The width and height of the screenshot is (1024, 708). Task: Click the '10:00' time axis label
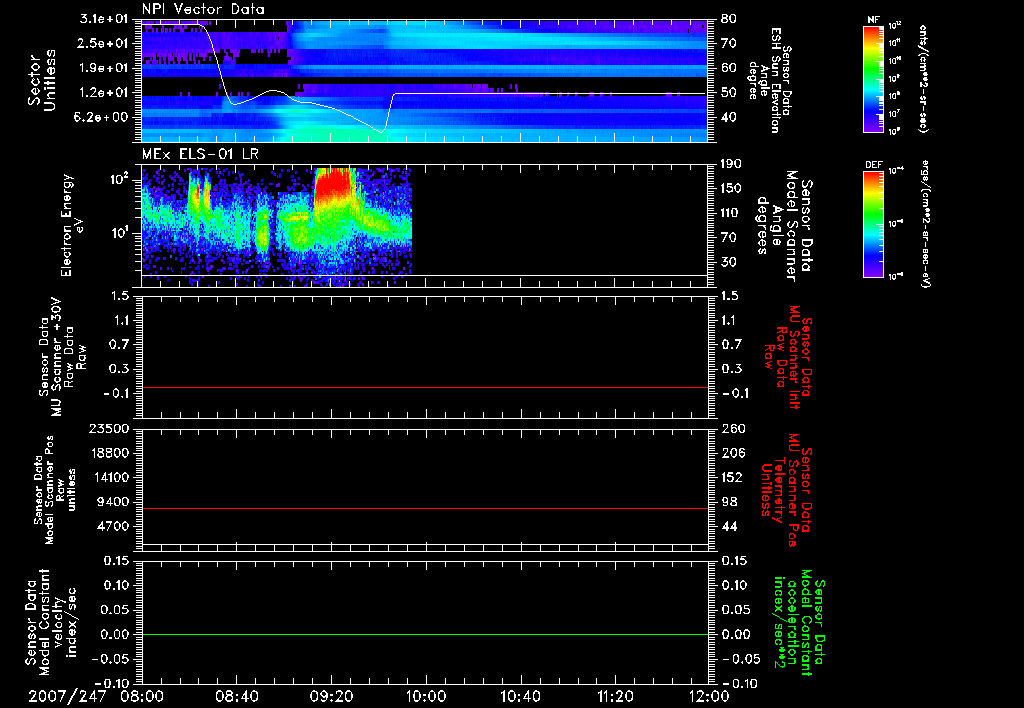coord(426,696)
